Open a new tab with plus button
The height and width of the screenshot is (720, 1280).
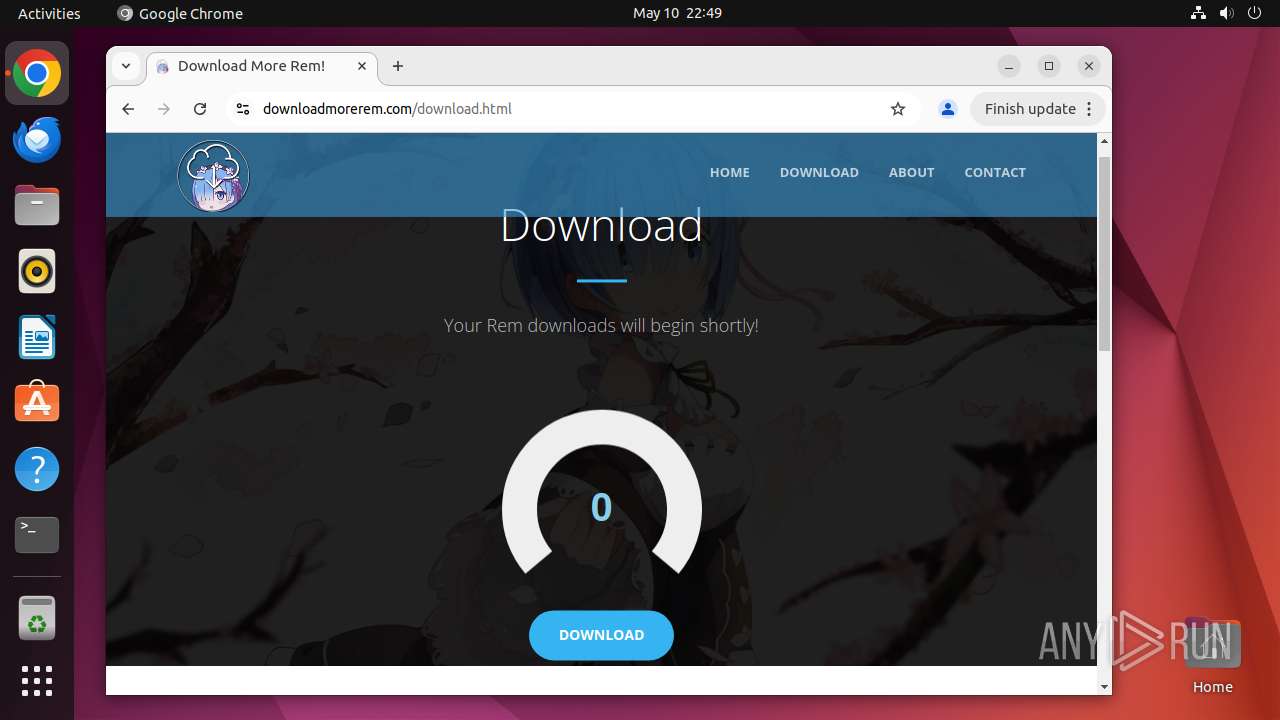[x=398, y=66]
